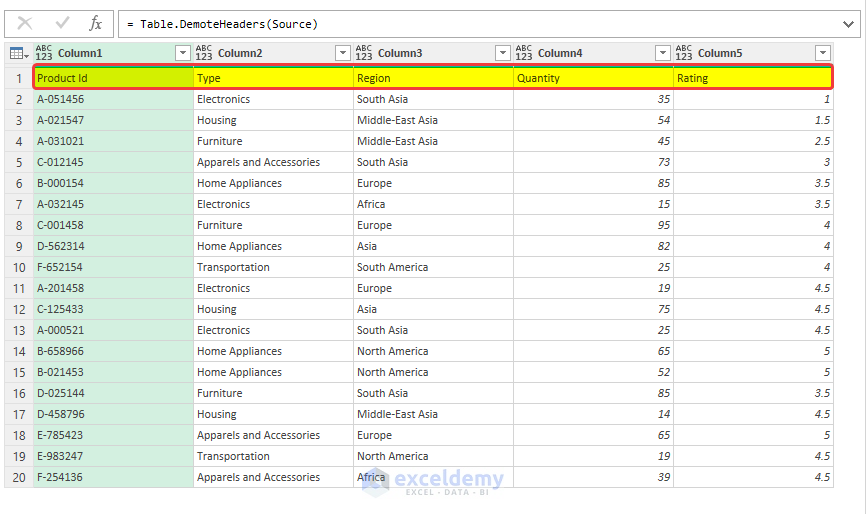Image resolution: width=866 pixels, height=514 pixels.
Task: Open the Column3 filter dropdown
Action: coord(503,53)
